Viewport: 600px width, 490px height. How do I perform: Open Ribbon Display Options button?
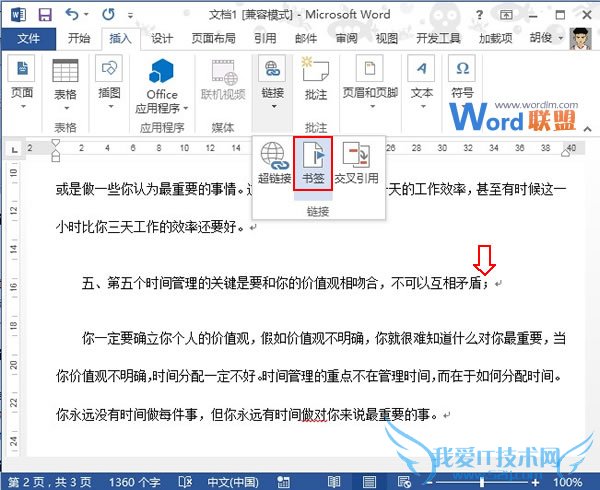click(506, 15)
